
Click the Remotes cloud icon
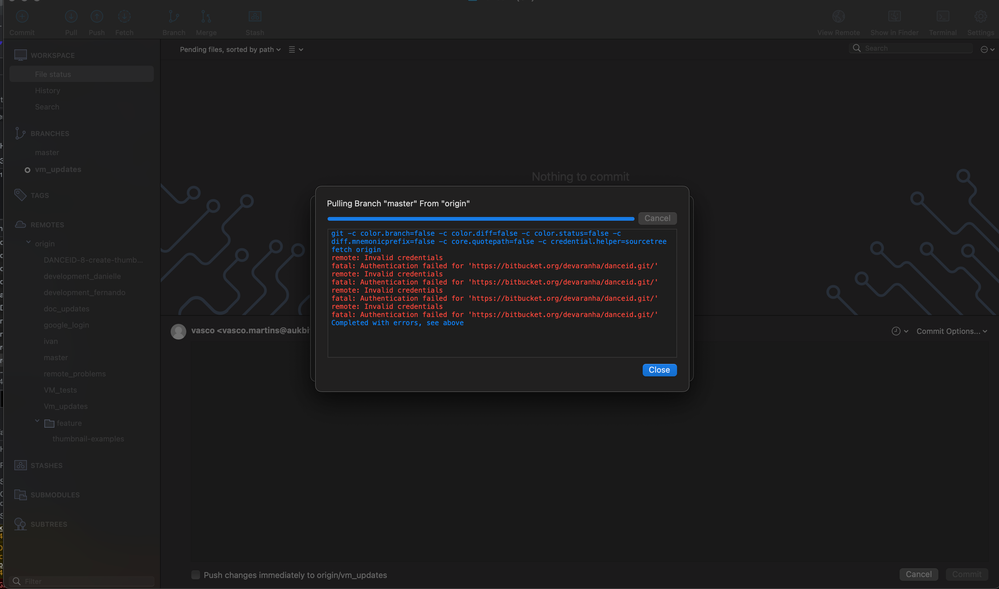click(20, 224)
